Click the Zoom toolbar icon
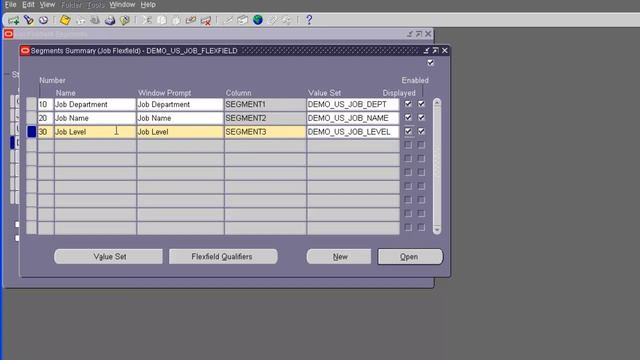The width and height of the screenshot is (640, 360). point(242,20)
